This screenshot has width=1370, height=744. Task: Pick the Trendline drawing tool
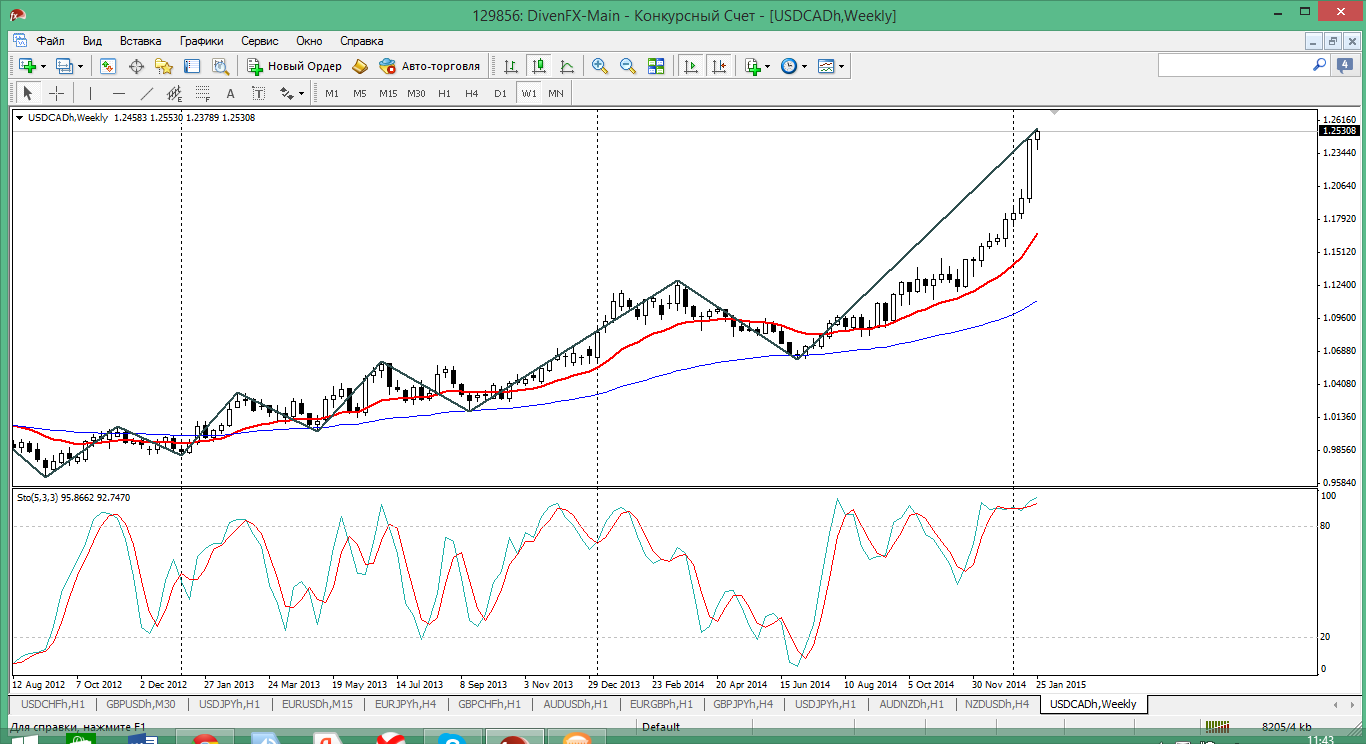tap(147, 93)
